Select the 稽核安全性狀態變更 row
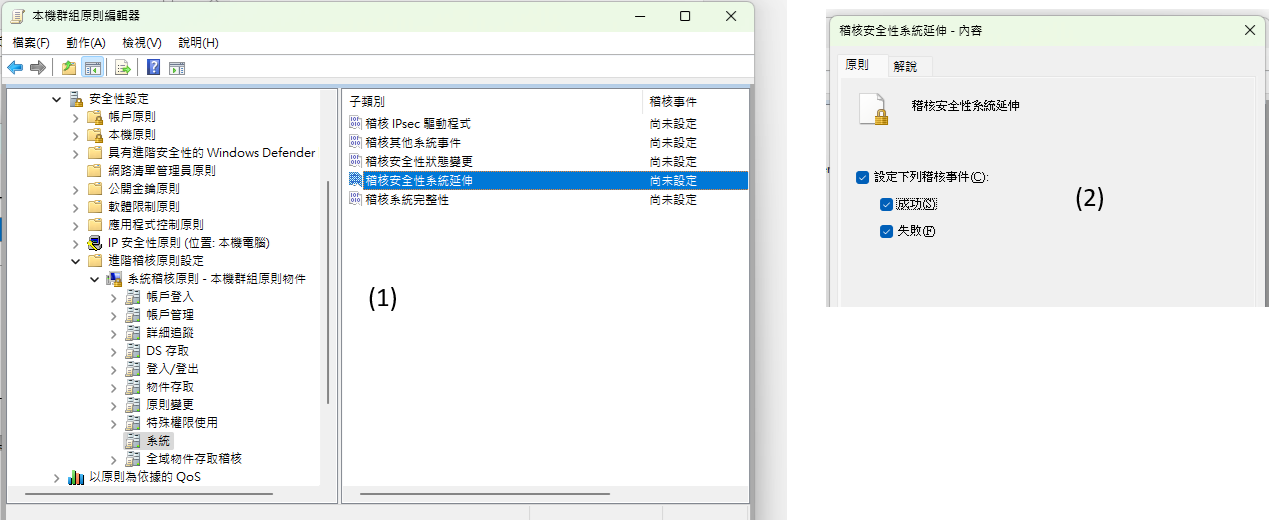Image resolution: width=1286 pixels, height=520 pixels. tap(545, 161)
